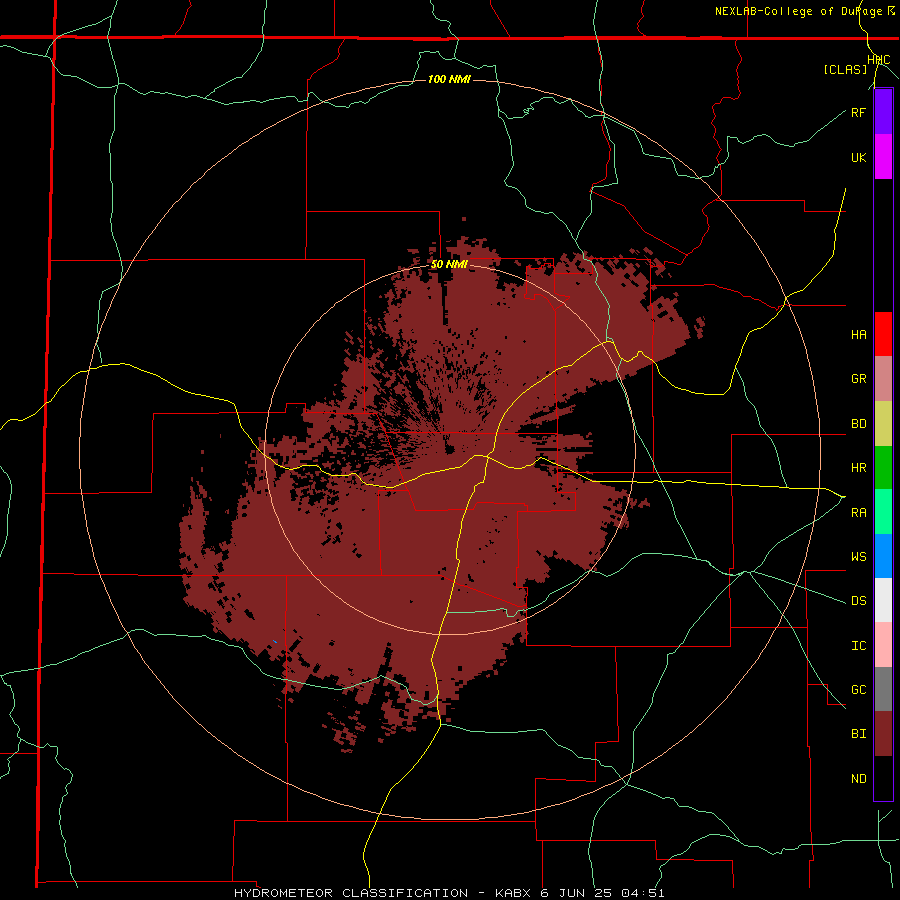Viewport: 900px width, 900px height.
Task: Click the 'WS' legend label
Action: click(x=858, y=557)
